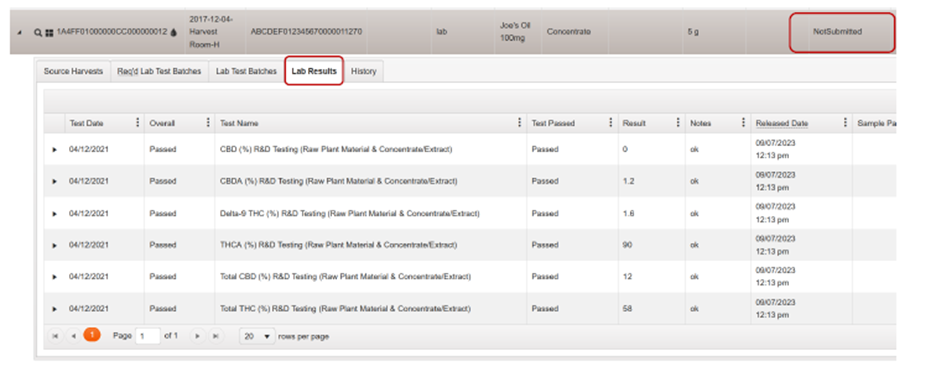The width and height of the screenshot is (936, 367).
Task: Expand the Total THC (%) R&D Testing row
Action: [x=54, y=309]
